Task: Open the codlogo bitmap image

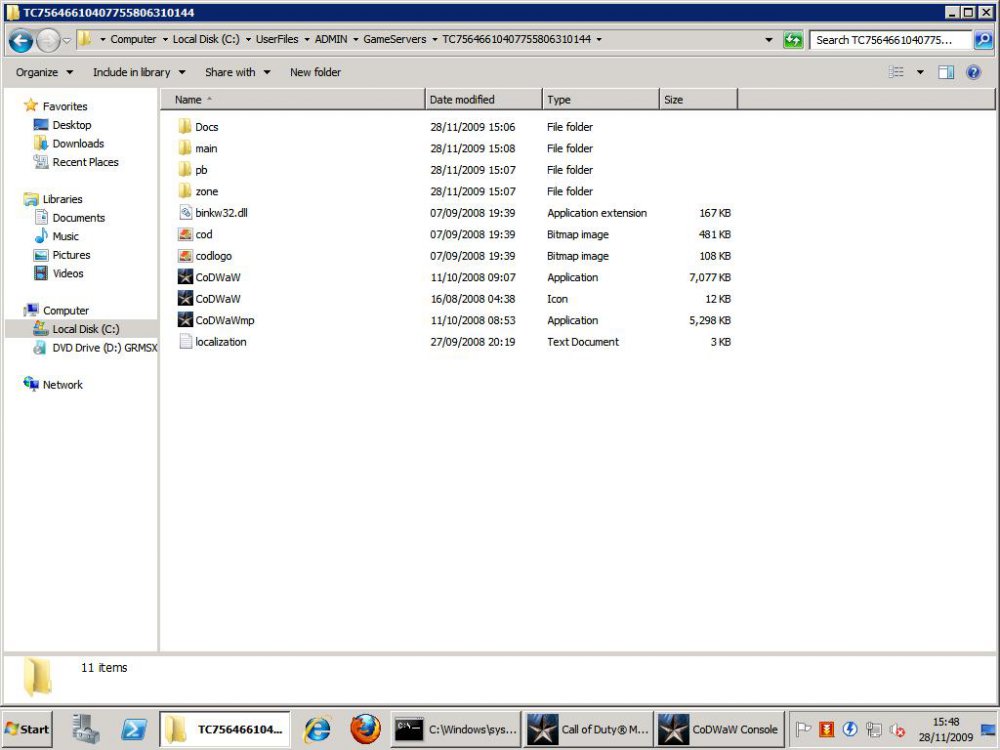Action: (212, 256)
